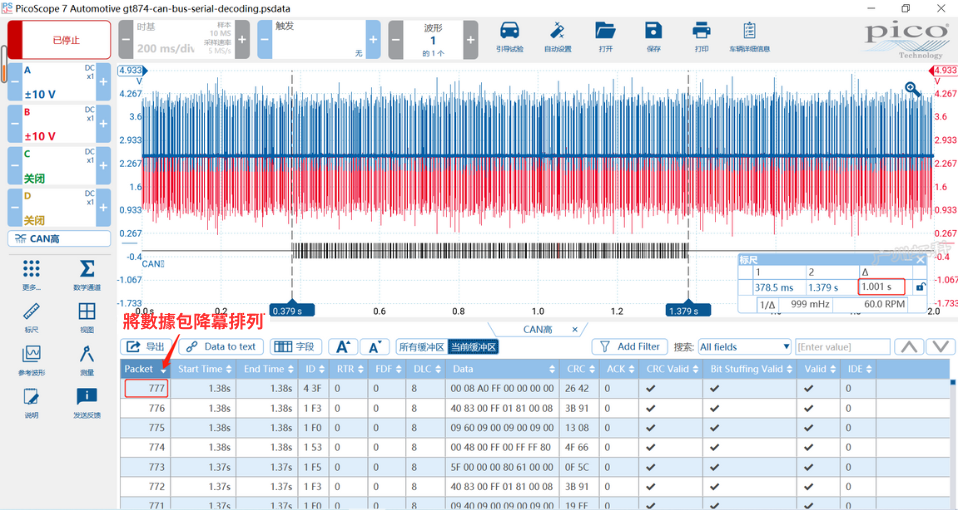Close the rulers legend panel
960x510 pixels.
[x=920, y=260]
